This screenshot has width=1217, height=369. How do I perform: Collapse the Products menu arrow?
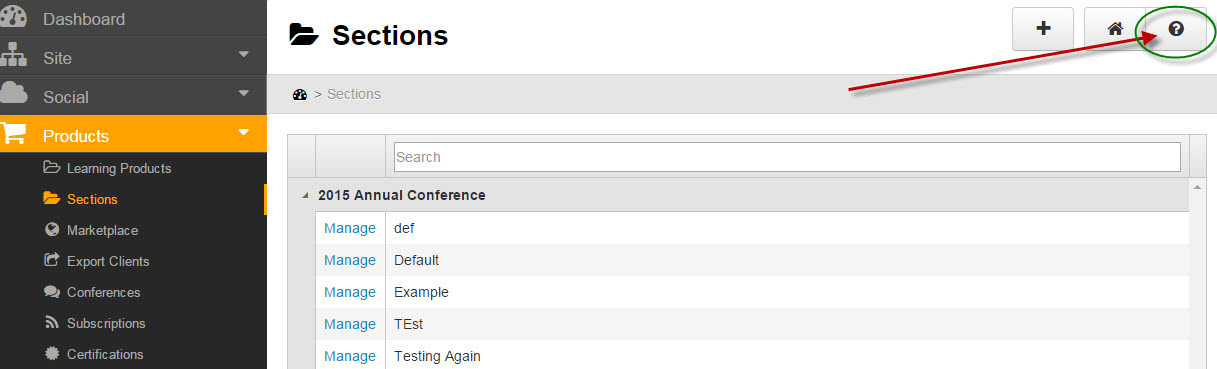click(243, 132)
